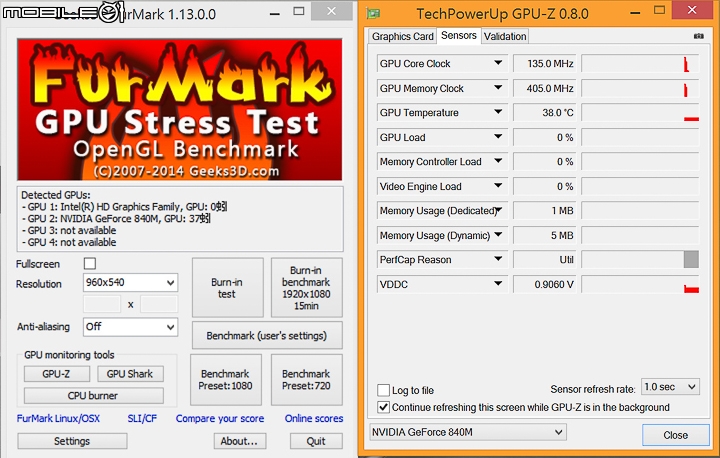Open the Validation tab

[505, 36]
